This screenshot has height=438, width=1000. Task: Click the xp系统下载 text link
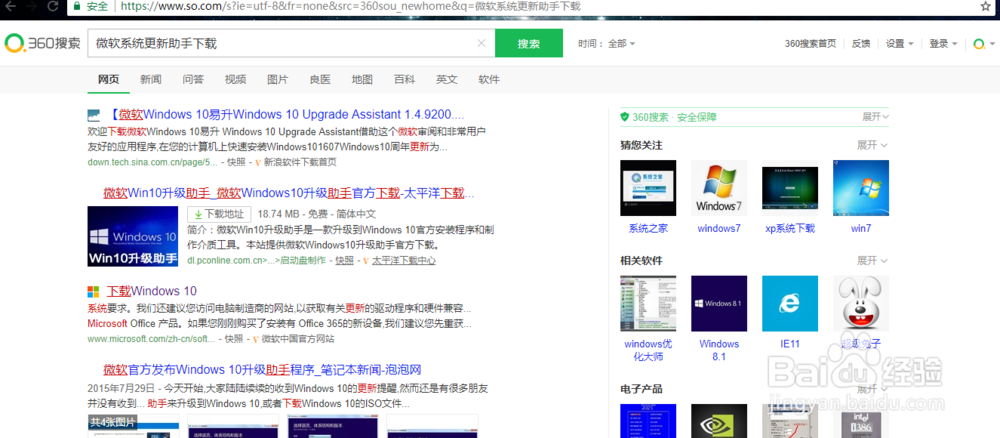[x=790, y=228]
